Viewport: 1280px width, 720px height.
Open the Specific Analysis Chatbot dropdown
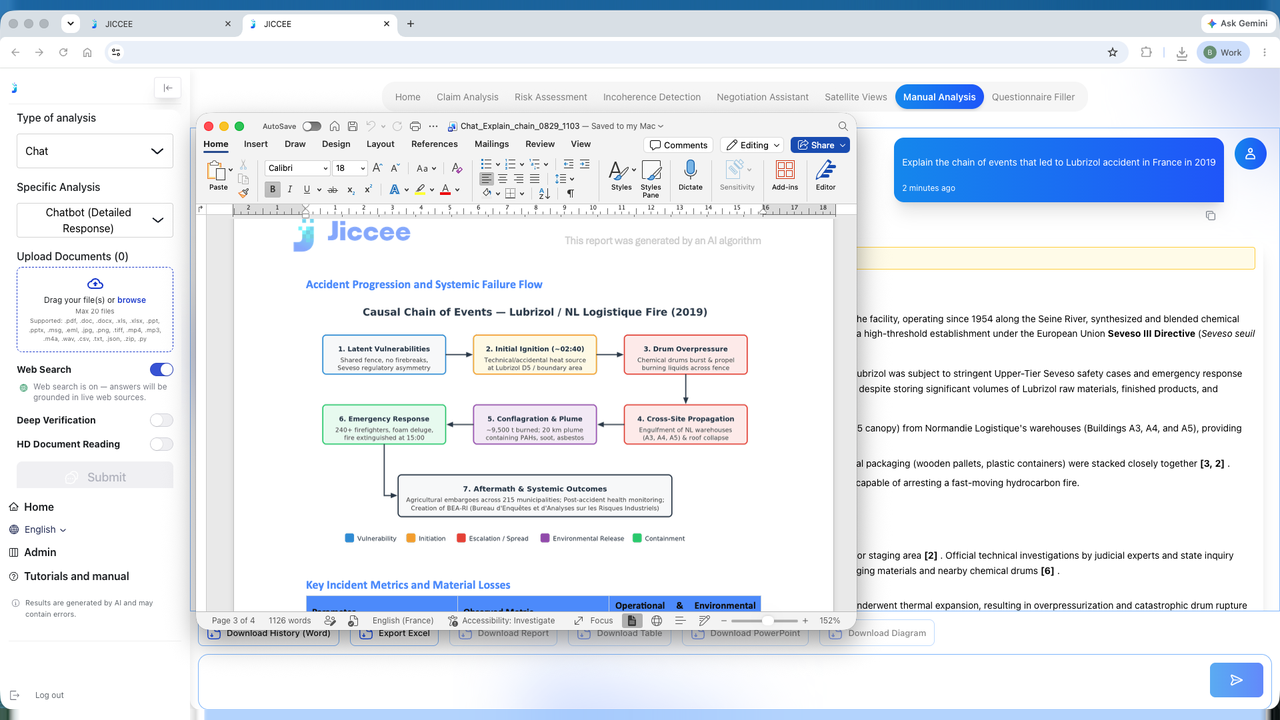click(95, 220)
